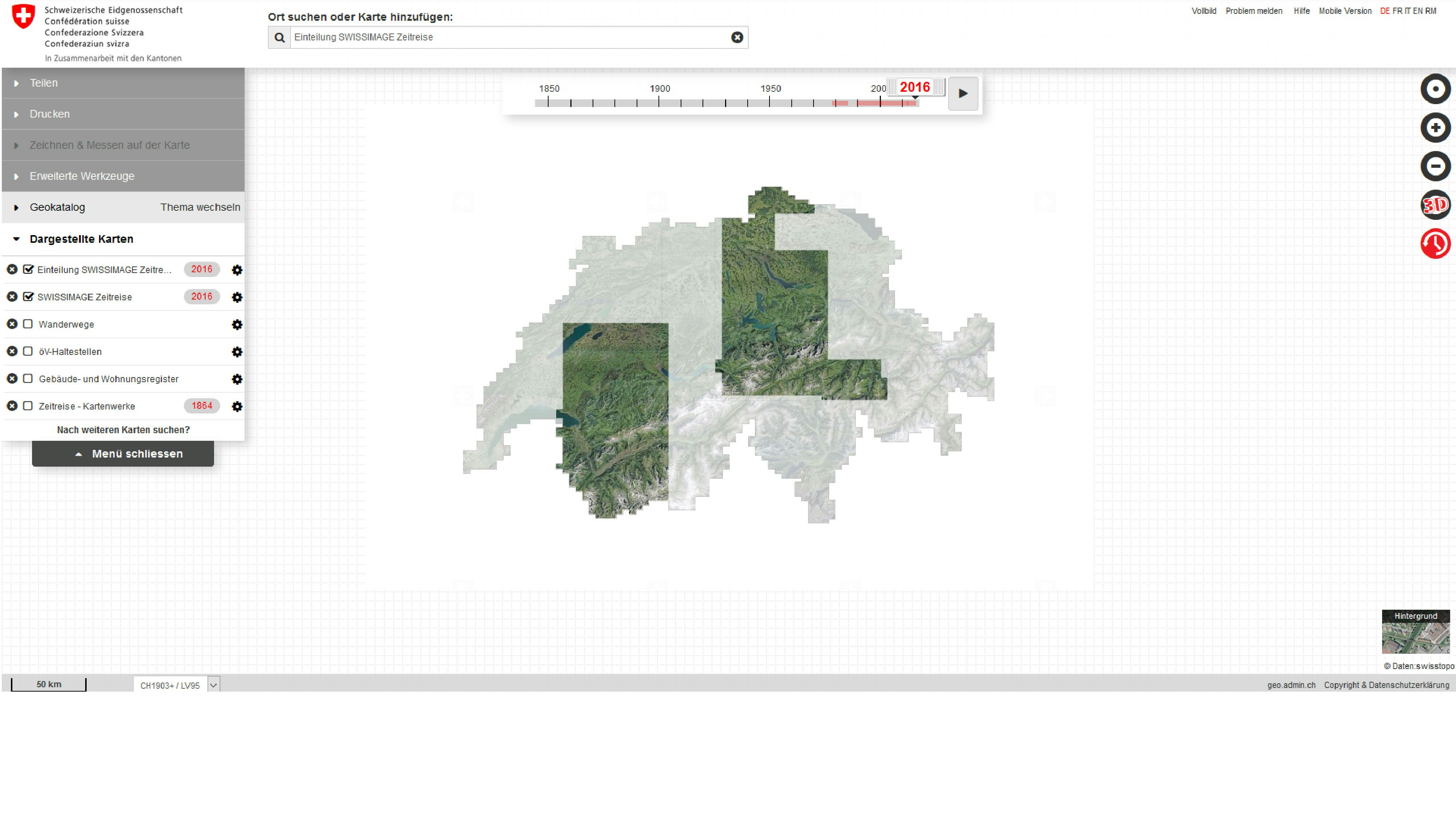Zoom out with the minus button

(1435, 166)
